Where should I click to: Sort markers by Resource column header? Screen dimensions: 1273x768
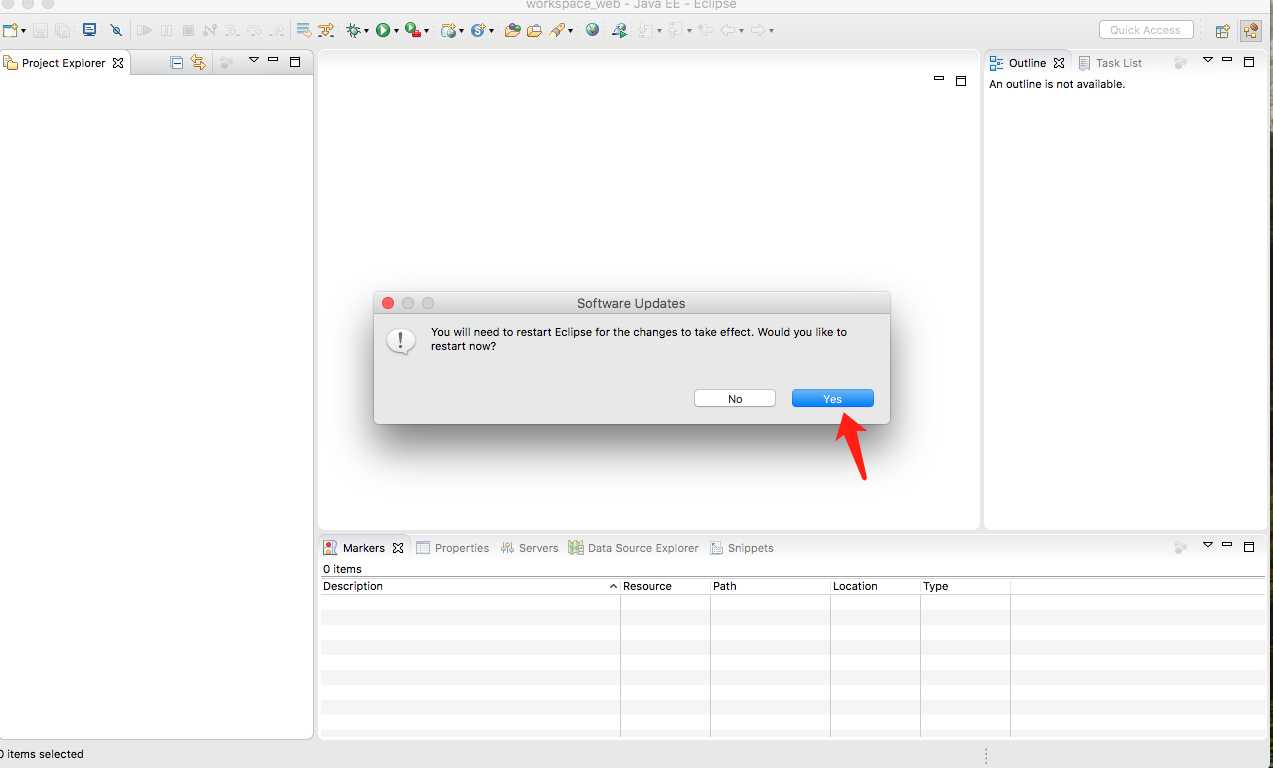665,586
